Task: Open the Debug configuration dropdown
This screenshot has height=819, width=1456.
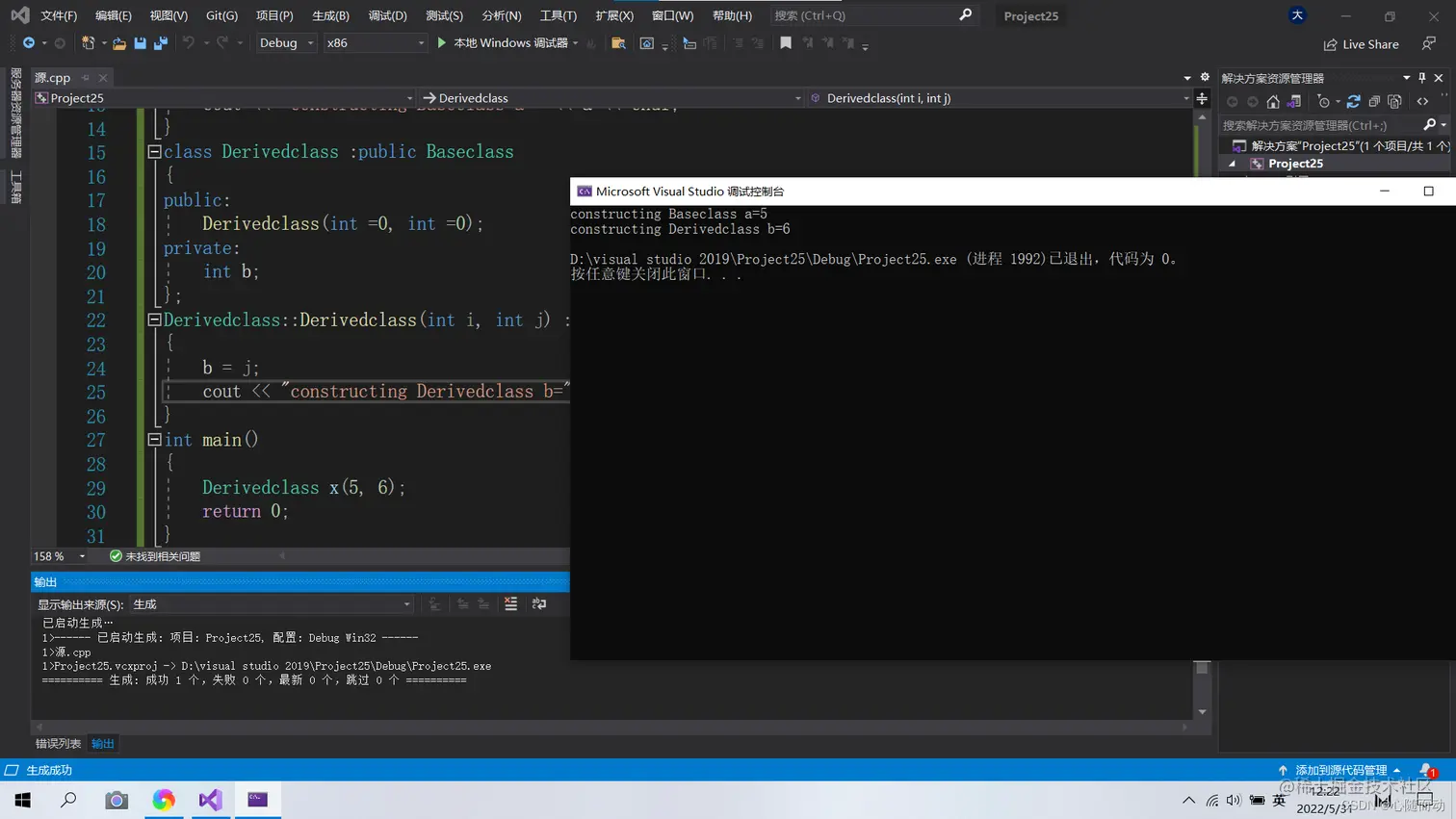Action: (x=286, y=43)
